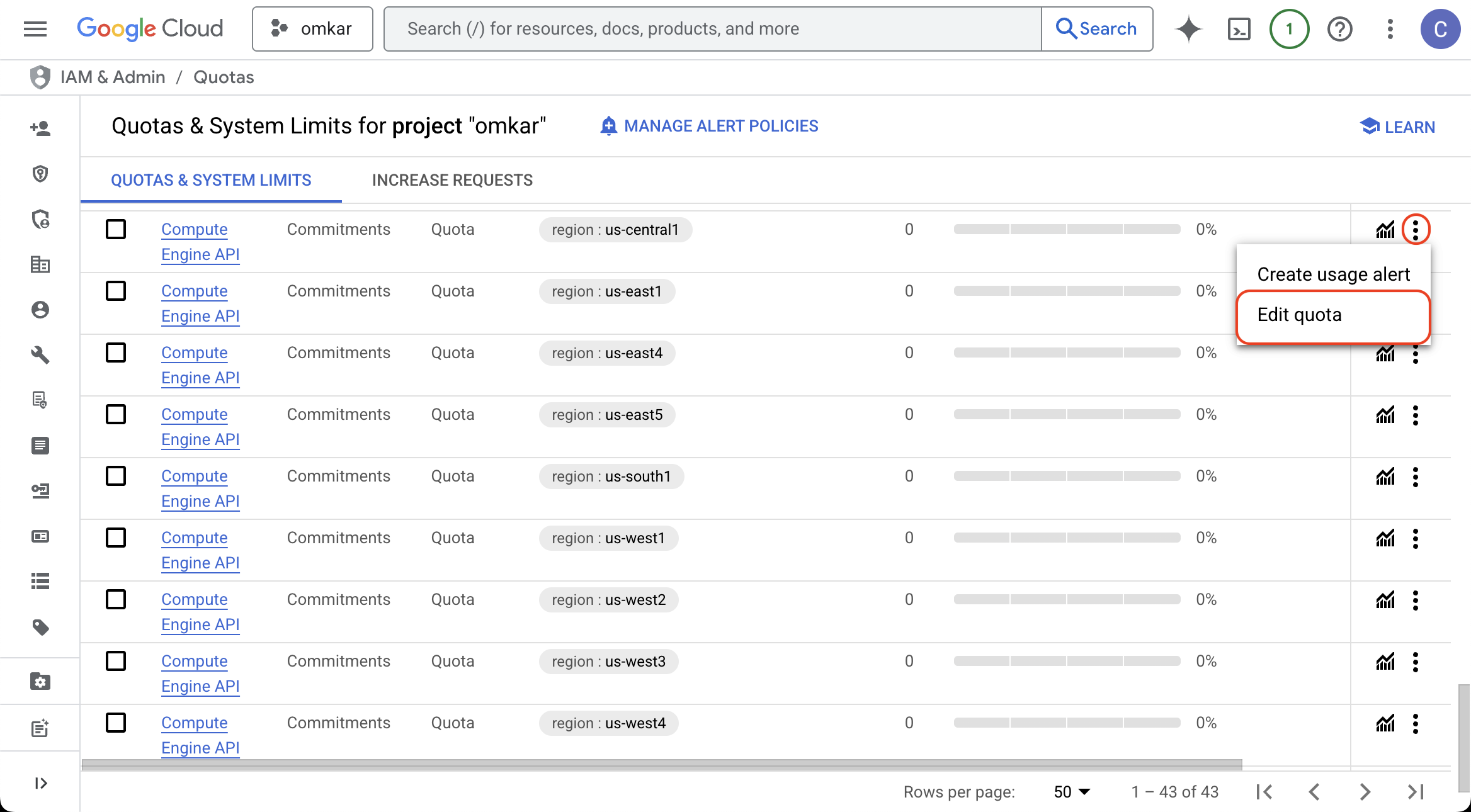Click the sidebar labels tag icon

40,627
